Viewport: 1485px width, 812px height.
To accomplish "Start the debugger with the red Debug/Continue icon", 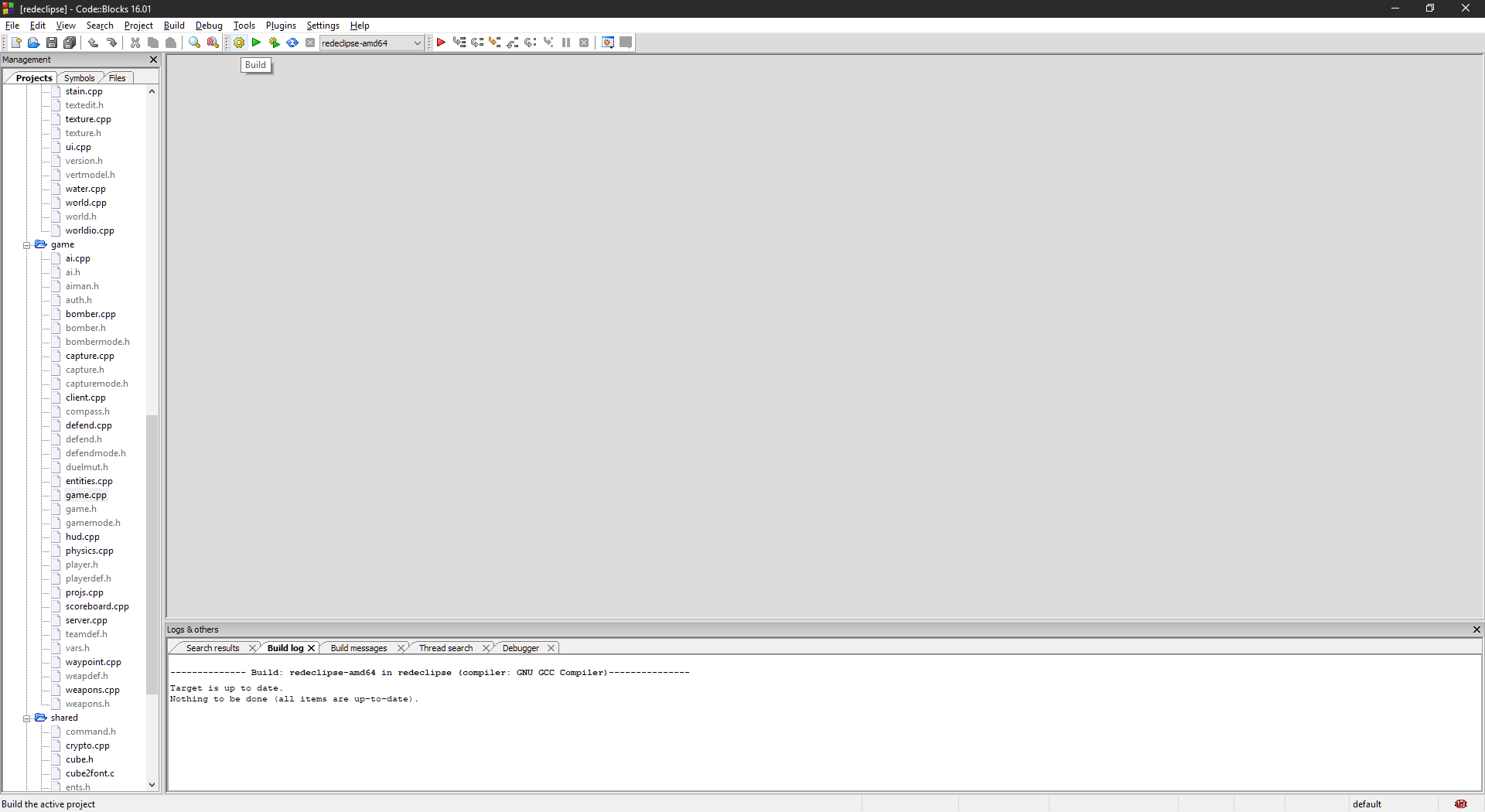I will tap(442, 43).
